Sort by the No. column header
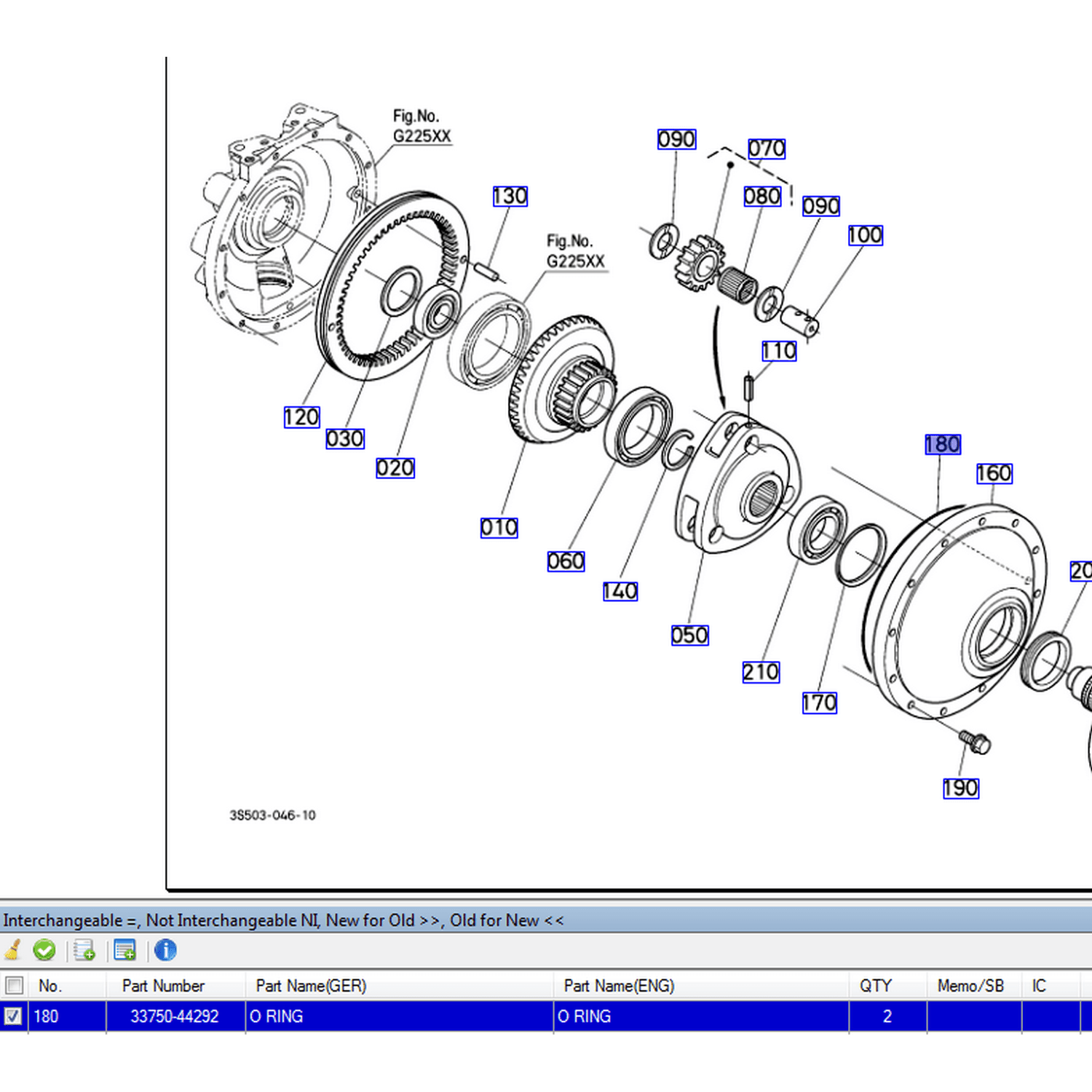The width and height of the screenshot is (1092, 1092). pos(67,986)
